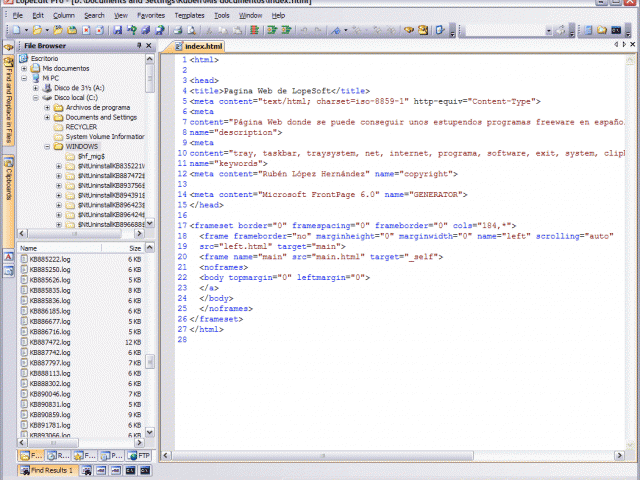The width and height of the screenshot is (640, 480).
Task: Click the file list vertical scrollbar thumb
Action: coord(150,361)
